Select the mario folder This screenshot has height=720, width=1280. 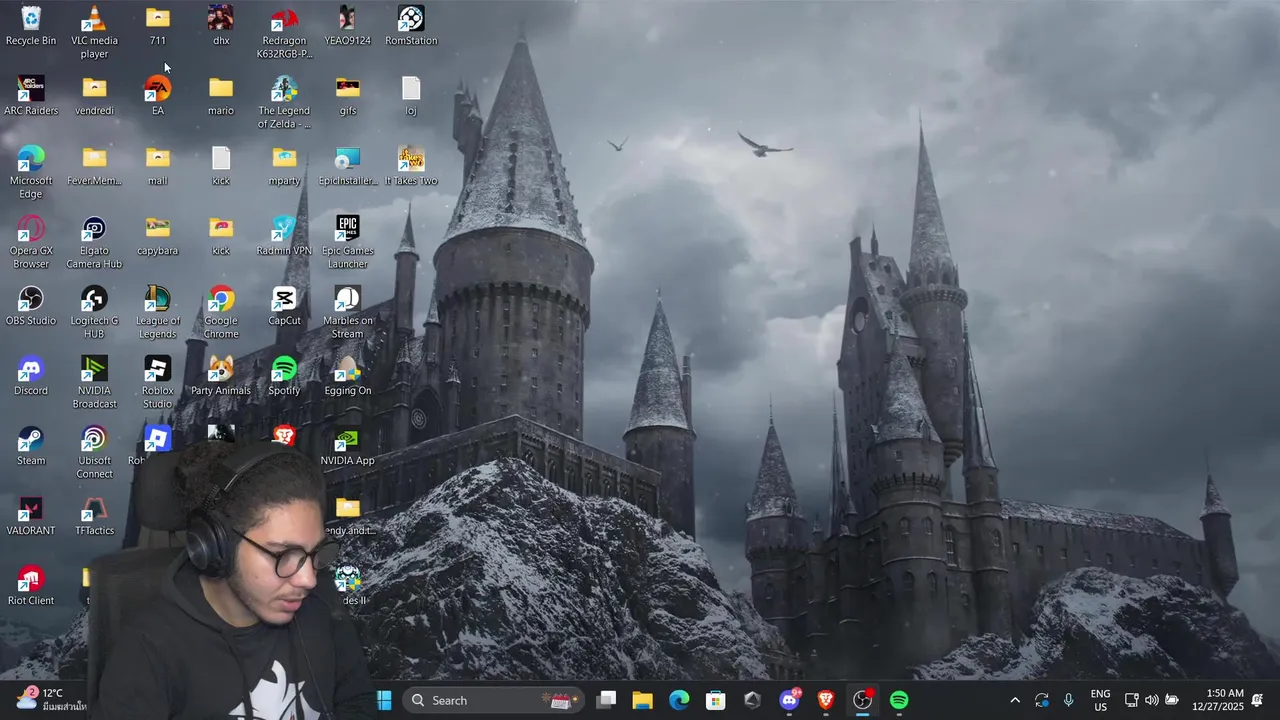(x=221, y=96)
